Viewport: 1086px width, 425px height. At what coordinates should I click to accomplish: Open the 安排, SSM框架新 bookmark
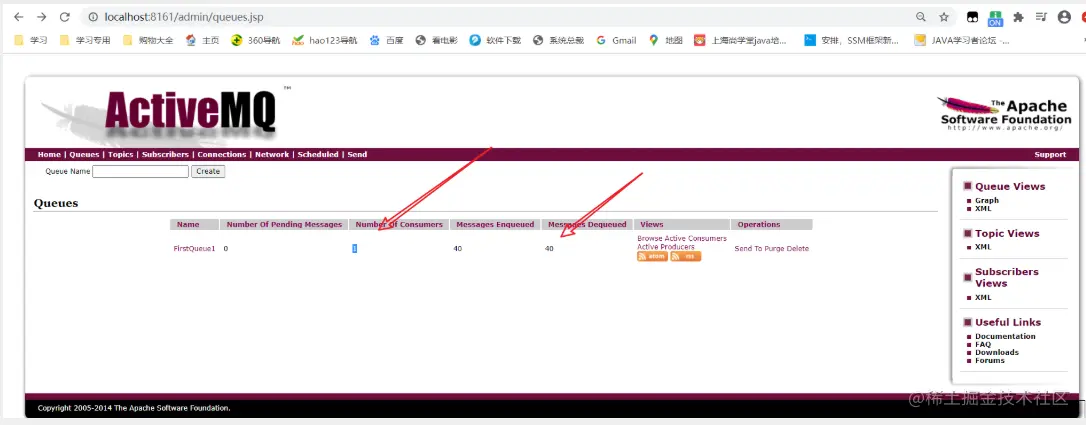click(x=851, y=40)
